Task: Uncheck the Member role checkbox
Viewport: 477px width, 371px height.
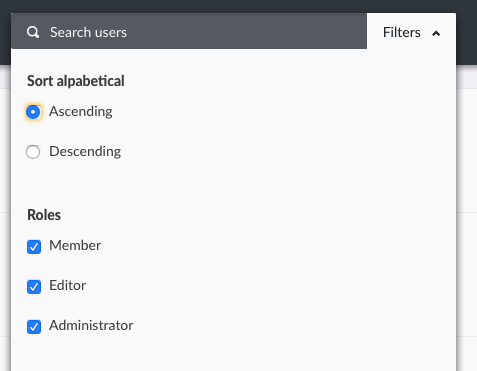Action: (x=34, y=247)
